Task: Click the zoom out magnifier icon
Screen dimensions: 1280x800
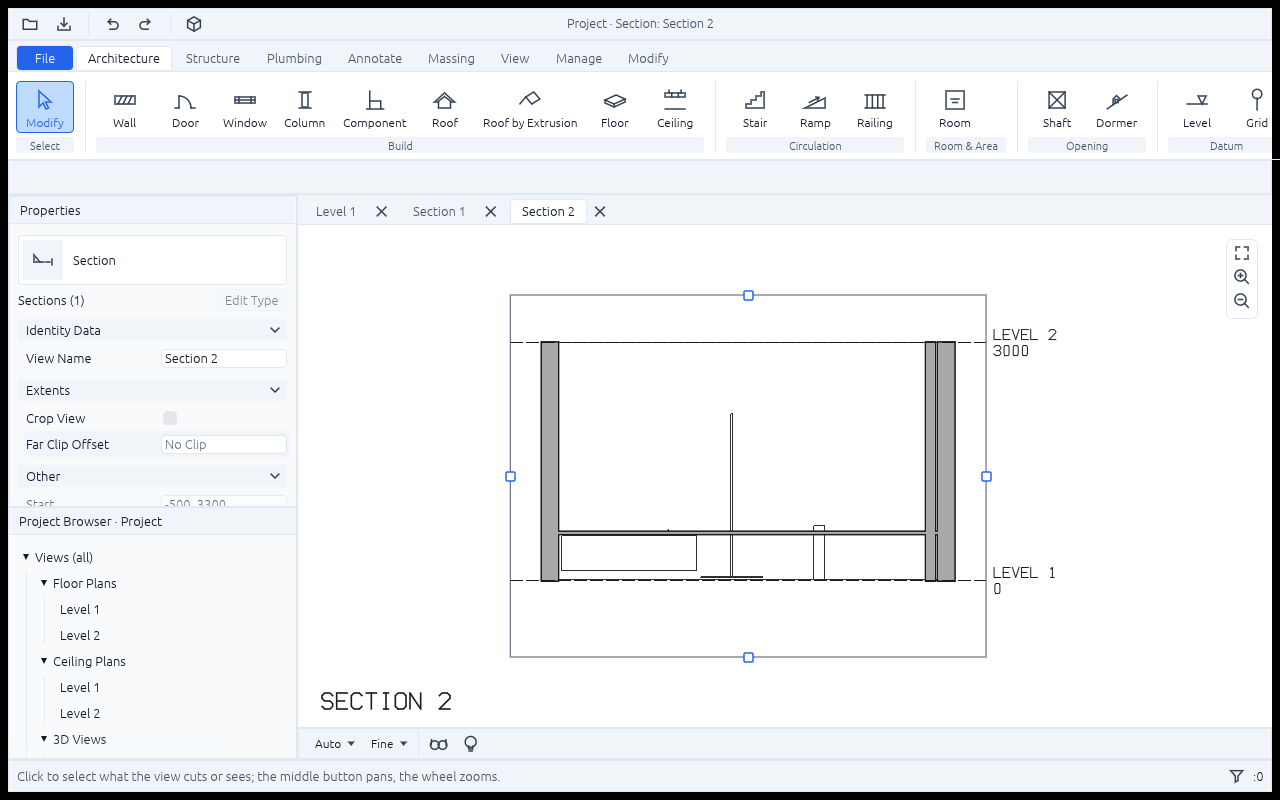Action: pyautogui.click(x=1242, y=301)
